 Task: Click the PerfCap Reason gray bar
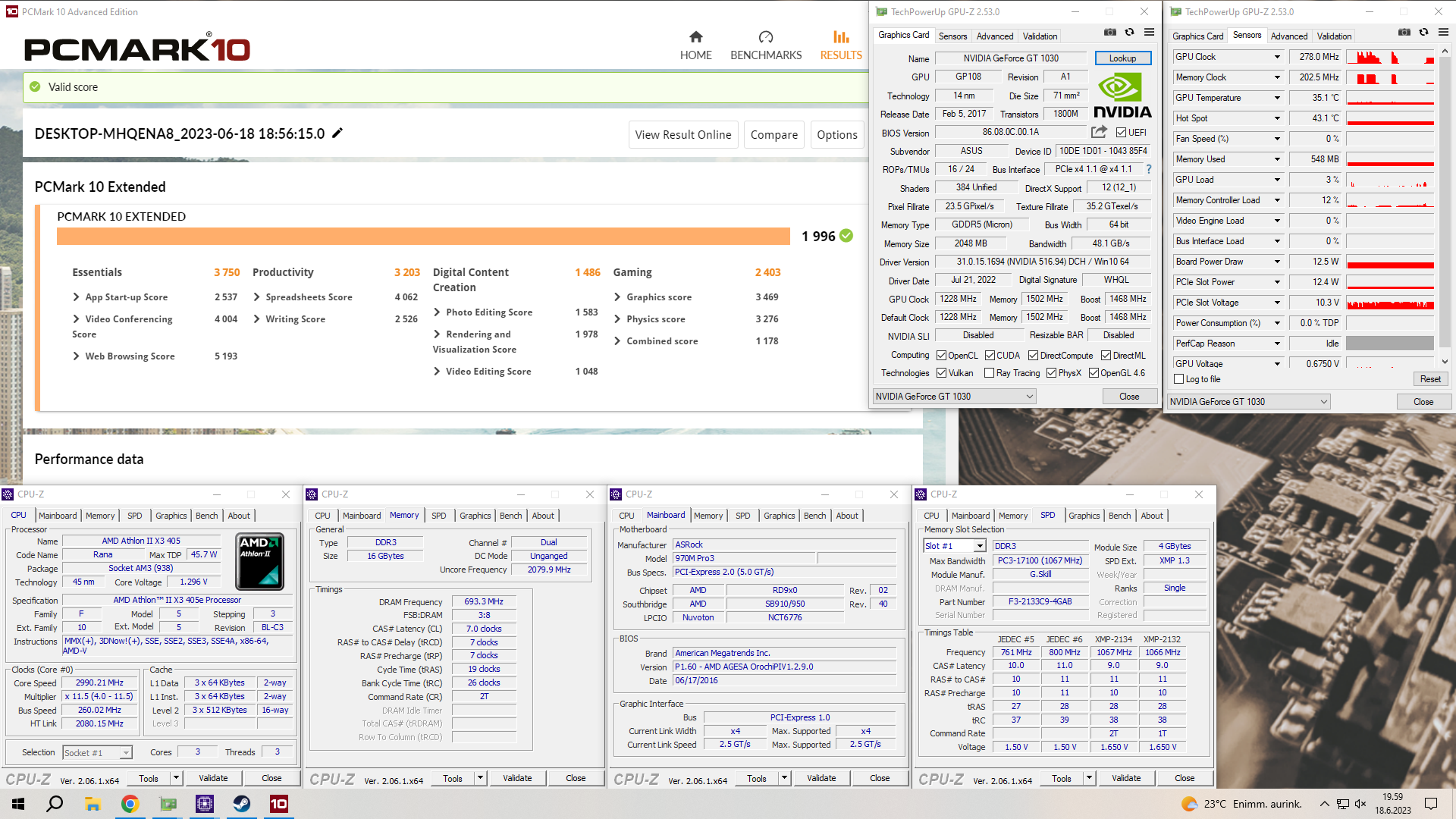point(1390,344)
